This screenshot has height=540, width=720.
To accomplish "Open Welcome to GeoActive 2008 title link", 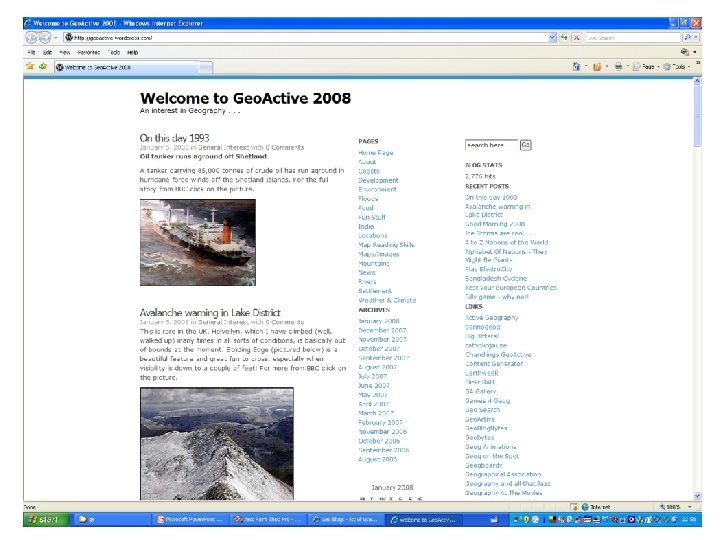I will point(245,98).
